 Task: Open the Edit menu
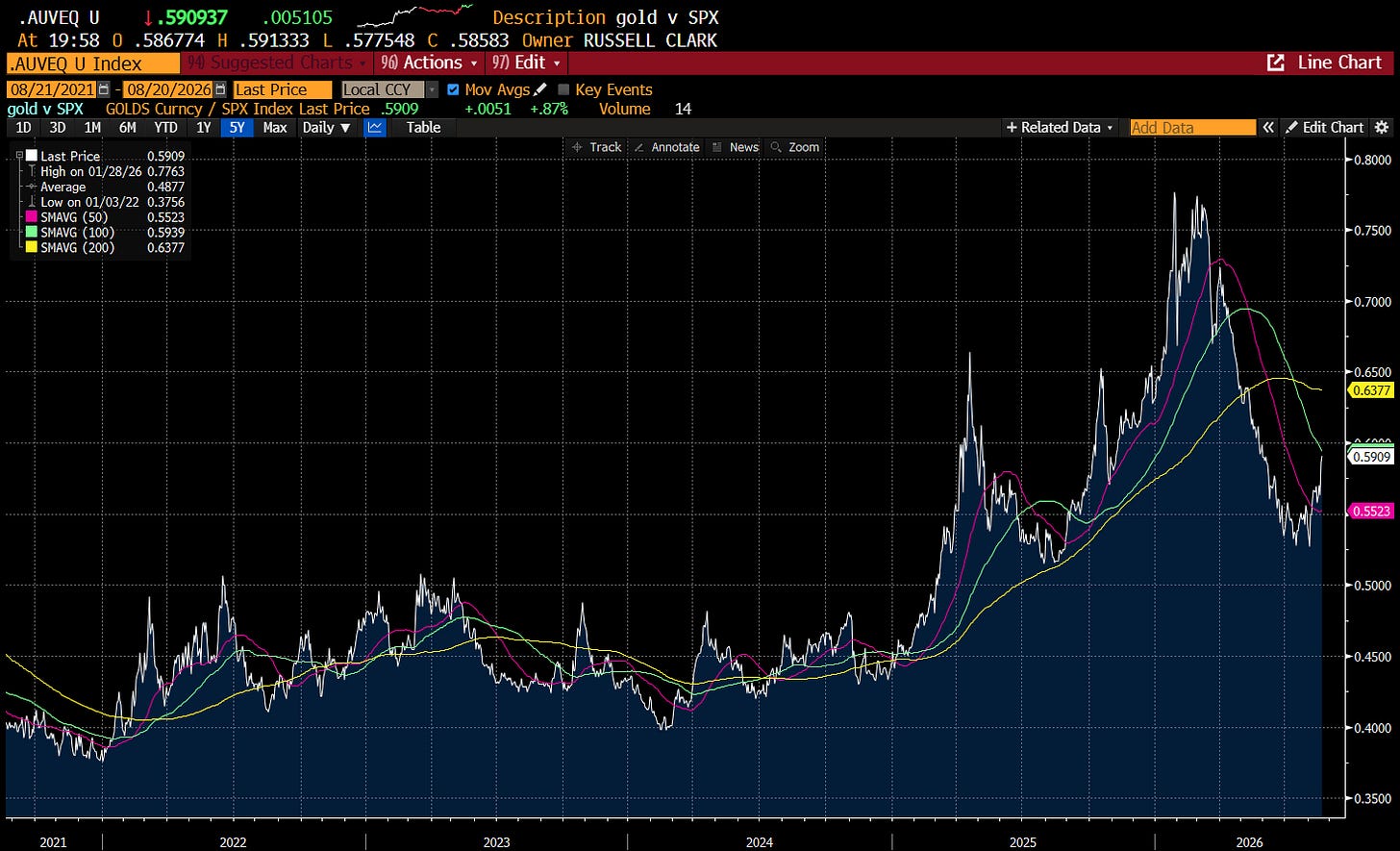(527, 63)
